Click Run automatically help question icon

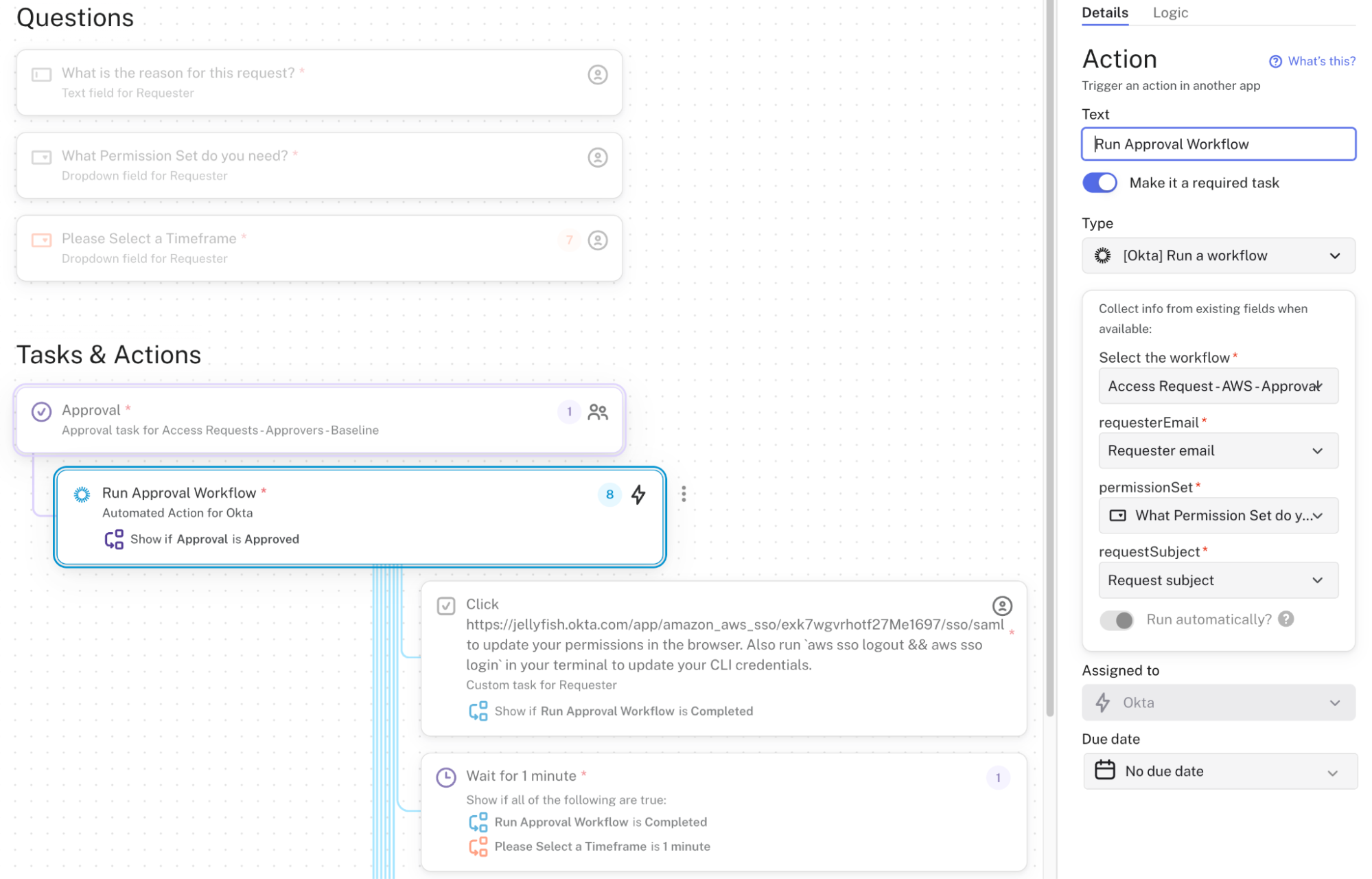point(1287,619)
